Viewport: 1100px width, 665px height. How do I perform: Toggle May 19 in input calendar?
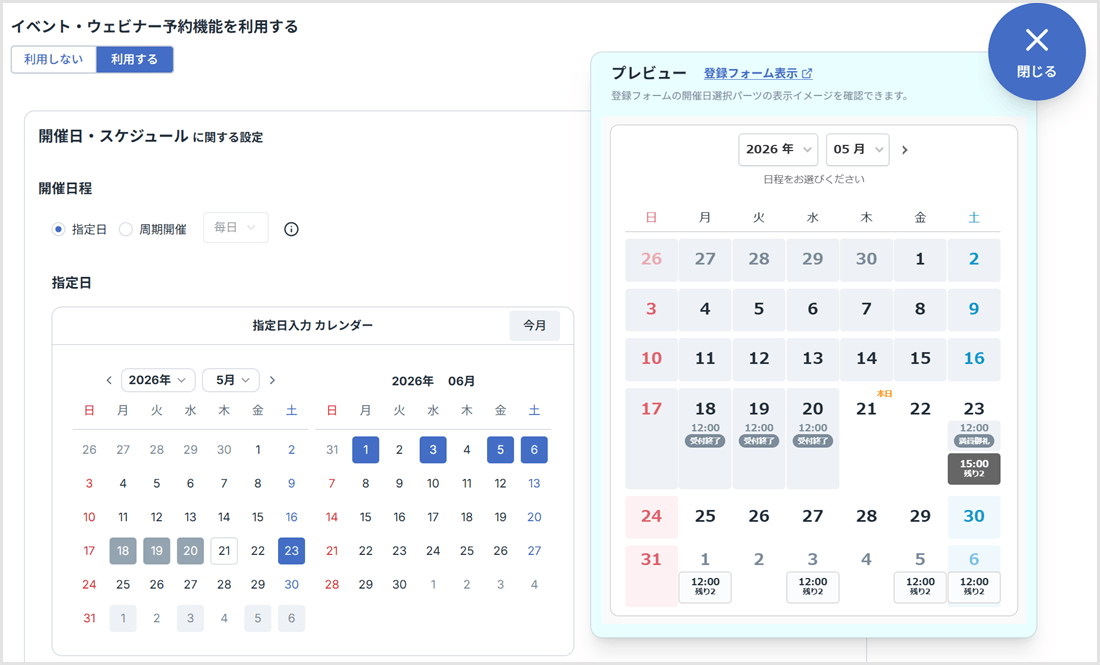coord(156,551)
